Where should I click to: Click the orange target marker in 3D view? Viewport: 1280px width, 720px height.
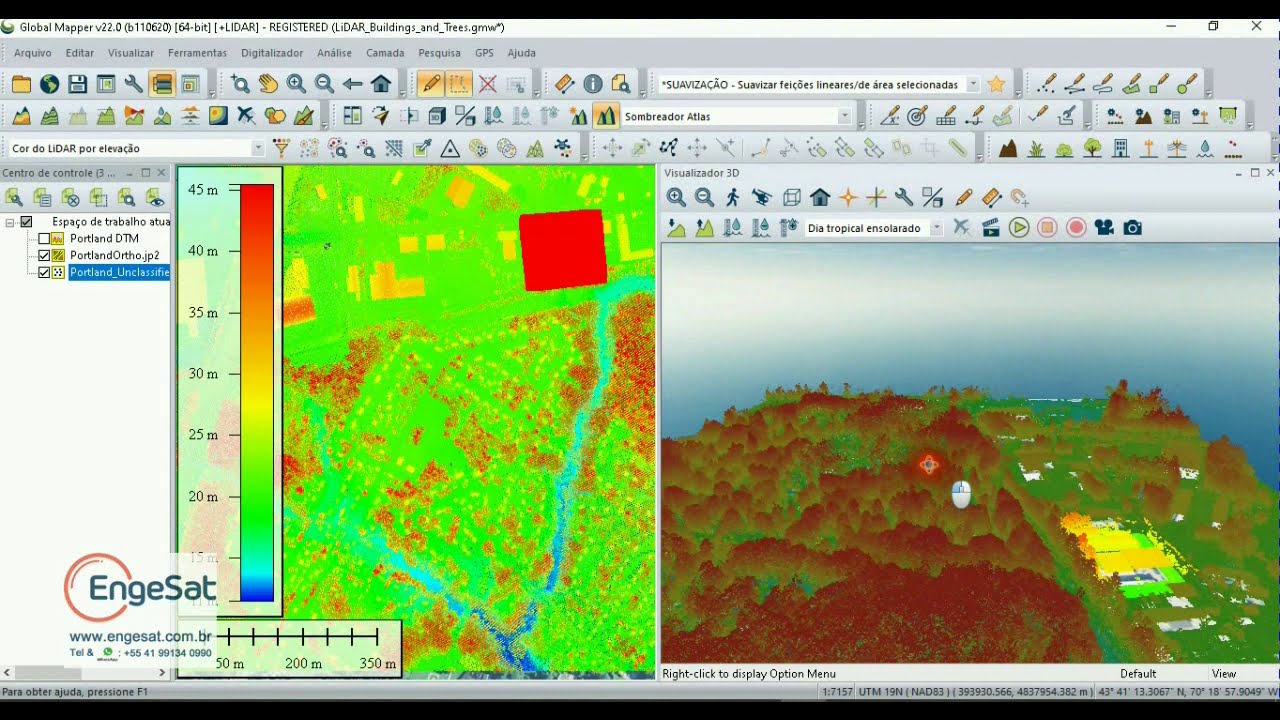click(928, 464)
